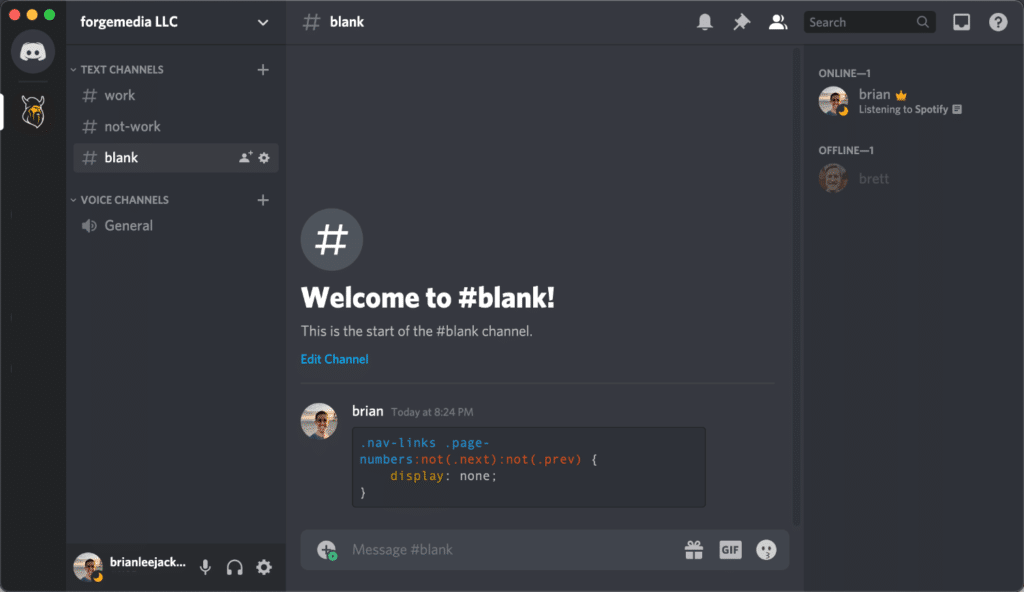Open notification settings bell icon
Image resolution: width=1024 pixels, height=592 pixels.
705,22
